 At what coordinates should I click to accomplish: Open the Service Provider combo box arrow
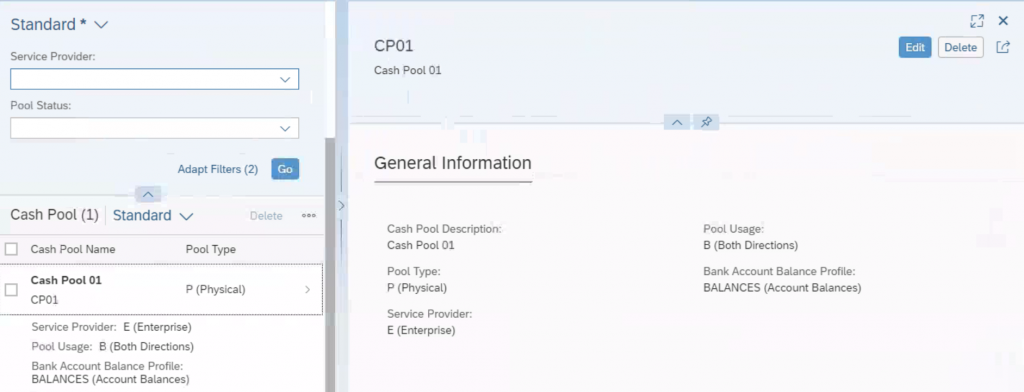click(285, 79)
